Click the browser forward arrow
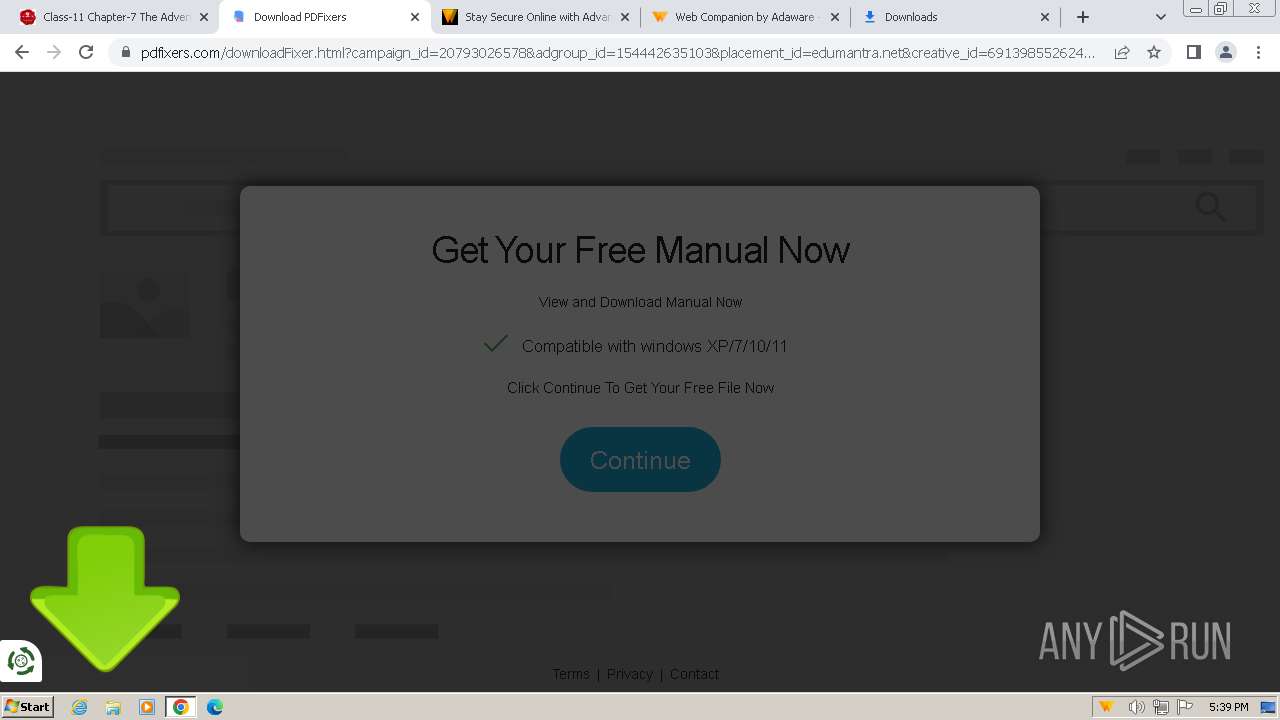The image size is (1280, 720). click(x=54, y=52)
